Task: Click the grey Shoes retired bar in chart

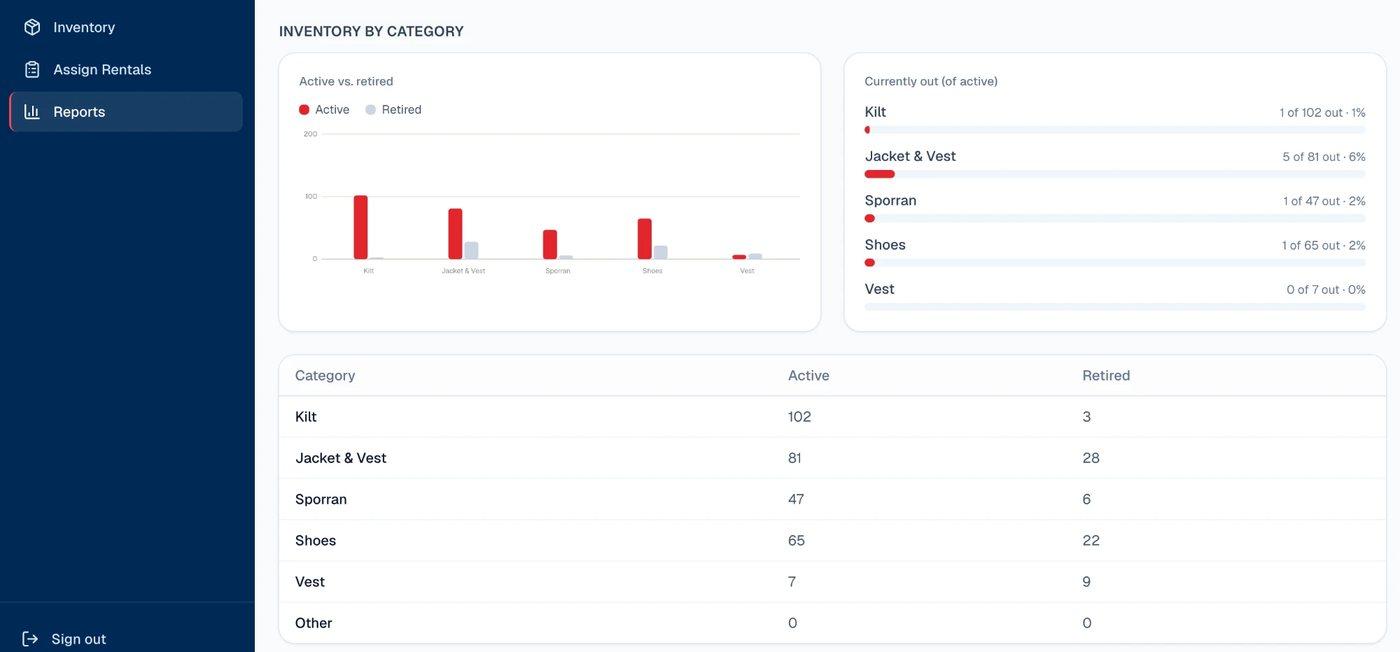Action: pos(661,252)
